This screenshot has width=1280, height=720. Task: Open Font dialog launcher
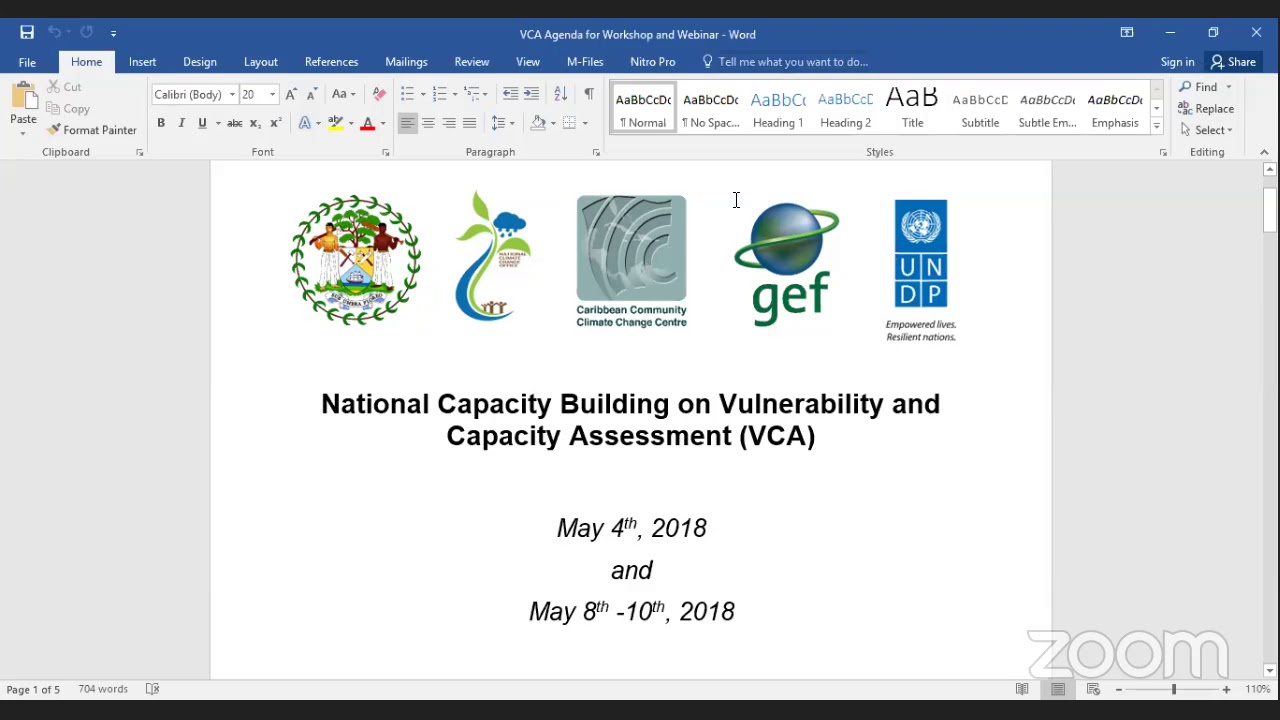(385, 153)
